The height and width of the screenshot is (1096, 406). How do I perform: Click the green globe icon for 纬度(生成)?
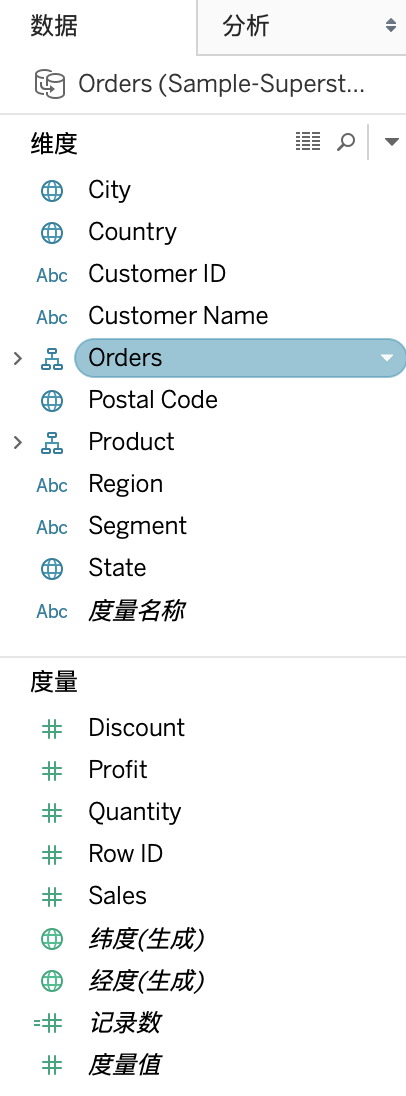[52, 939]
